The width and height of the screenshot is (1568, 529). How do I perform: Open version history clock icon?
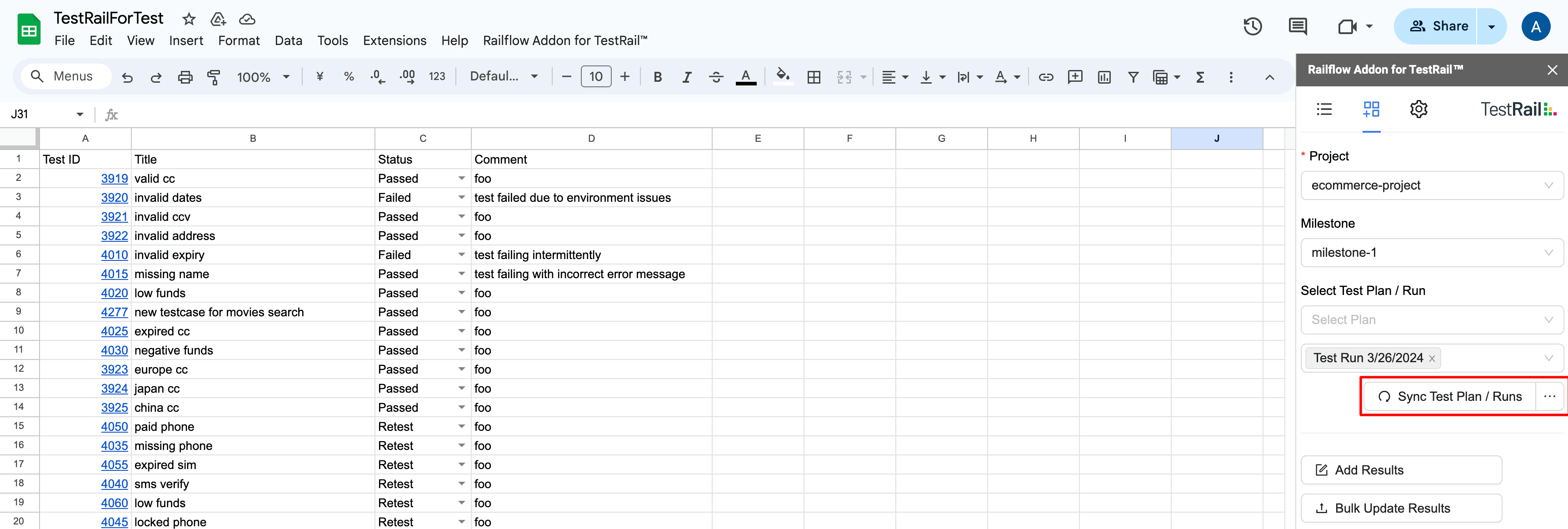[1253, 26]
